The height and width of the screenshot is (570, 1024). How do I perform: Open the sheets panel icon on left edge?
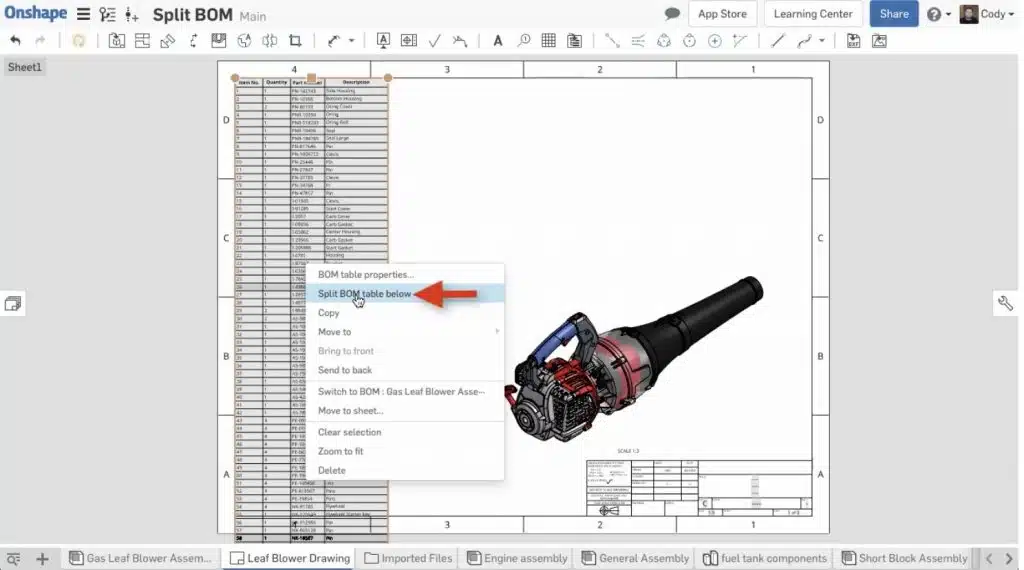coord(12,304)
